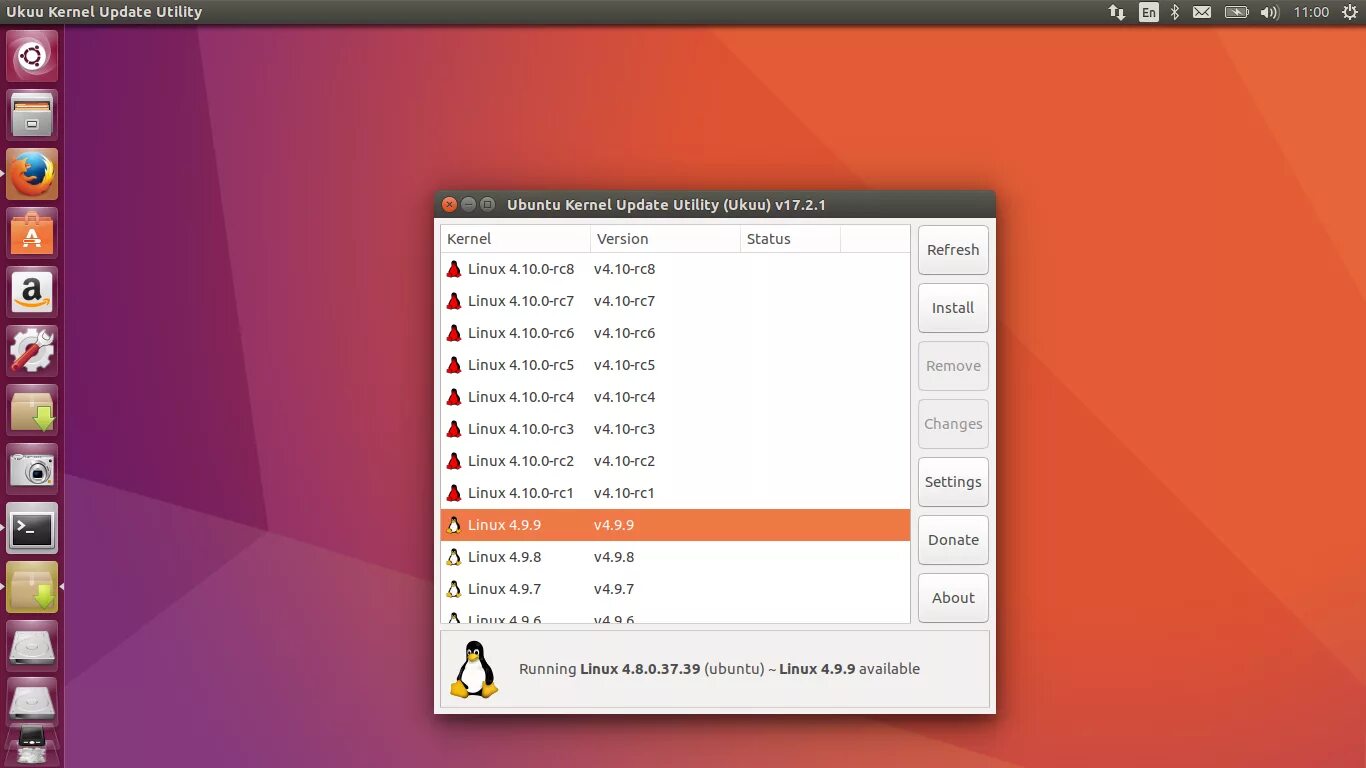Sort list by Kernel column header

pyautogui.click(x=516, y=239)
